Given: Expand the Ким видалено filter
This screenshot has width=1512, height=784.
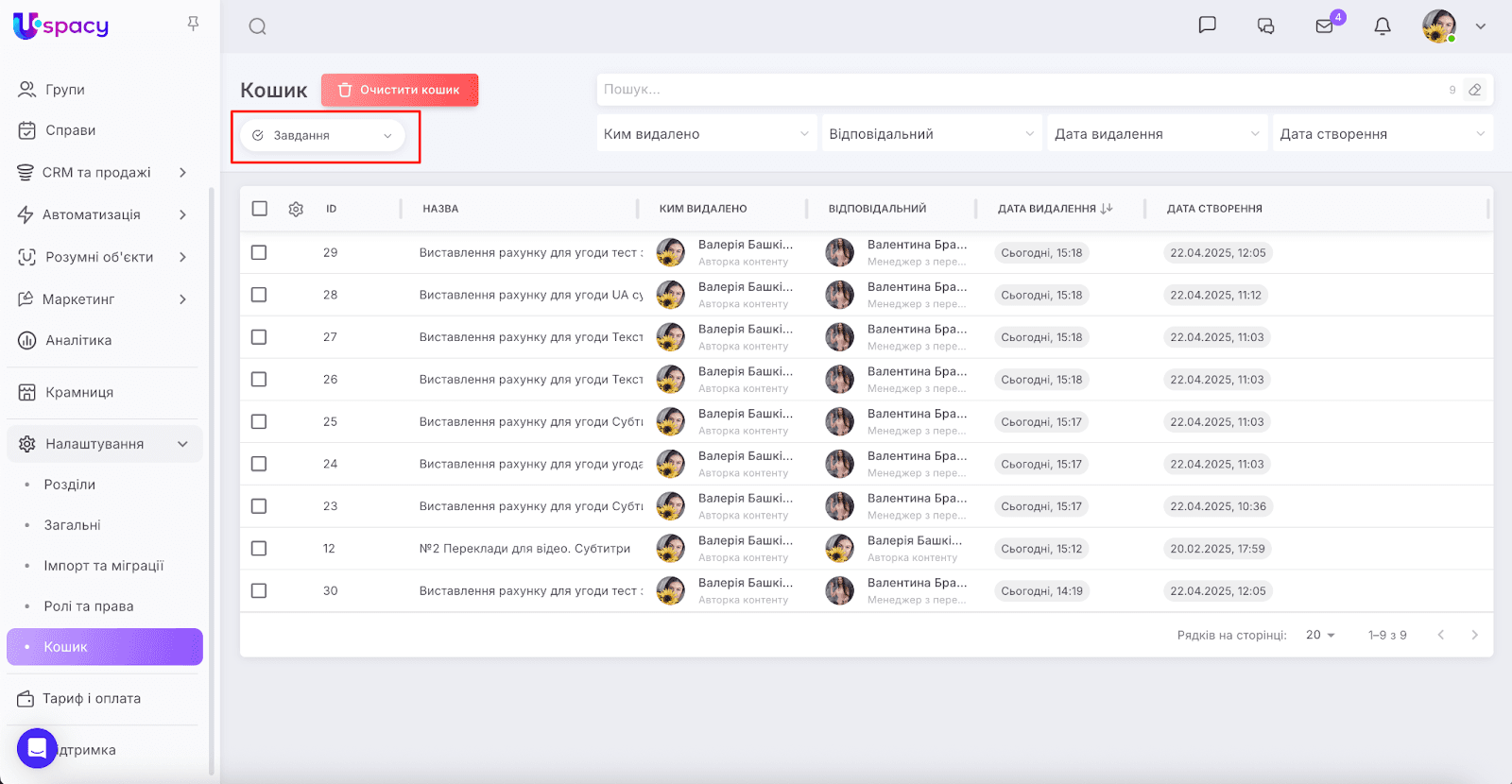Looking at the screenshot, I should (x=706, y=134).
